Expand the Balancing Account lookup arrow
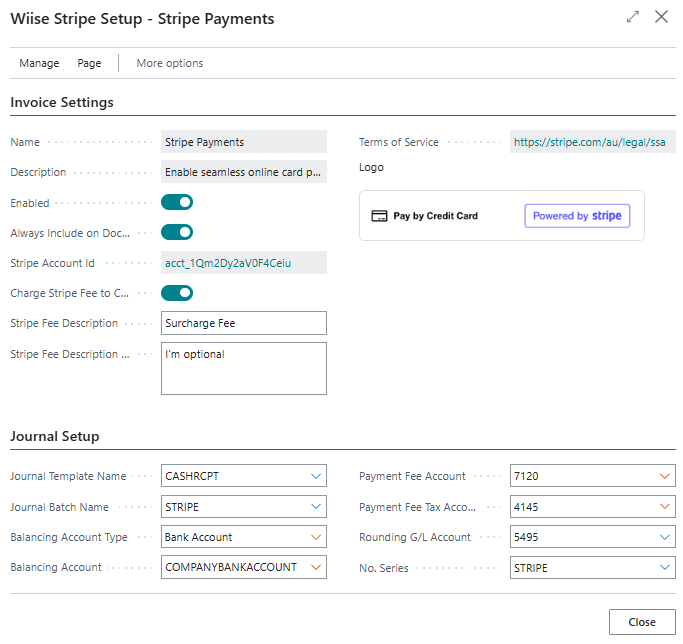 (x=316, y=567)
